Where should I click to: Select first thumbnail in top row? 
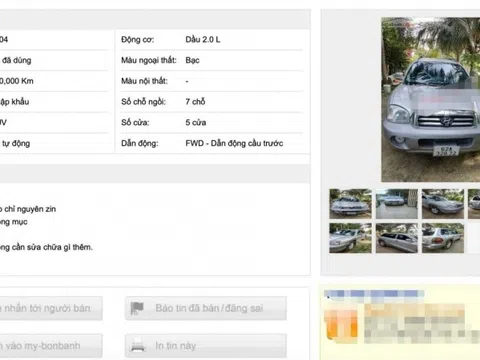[350, 204]
